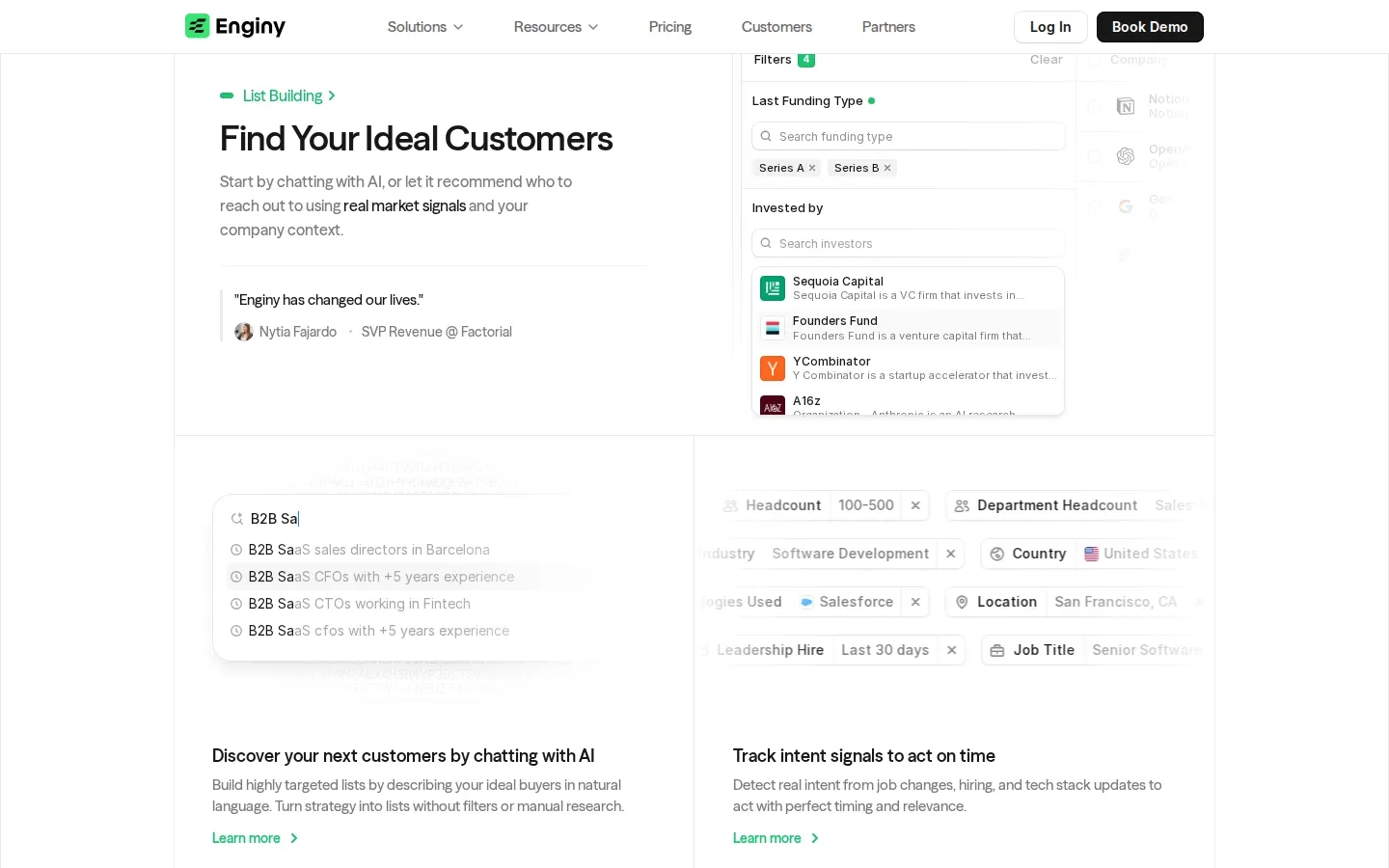Click the people icon on Department Headcount chip

pos(962,505)
